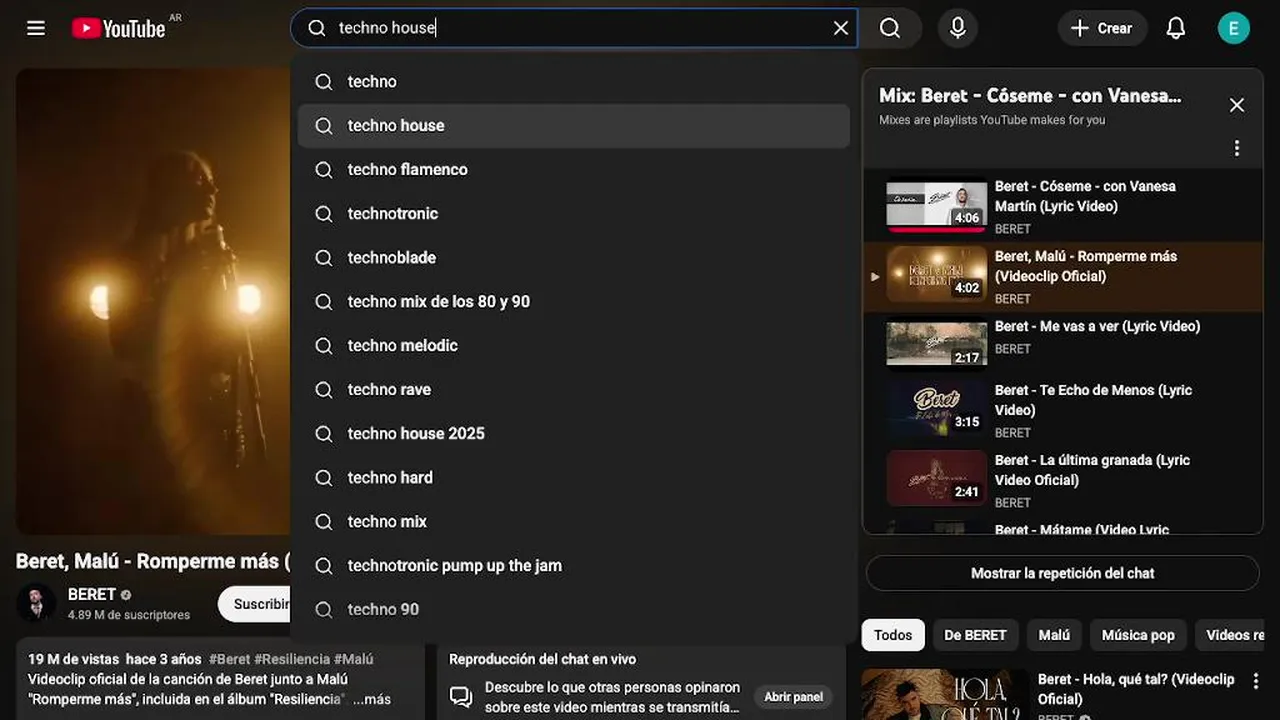Open the hamburger guide menu

(36, 28)
